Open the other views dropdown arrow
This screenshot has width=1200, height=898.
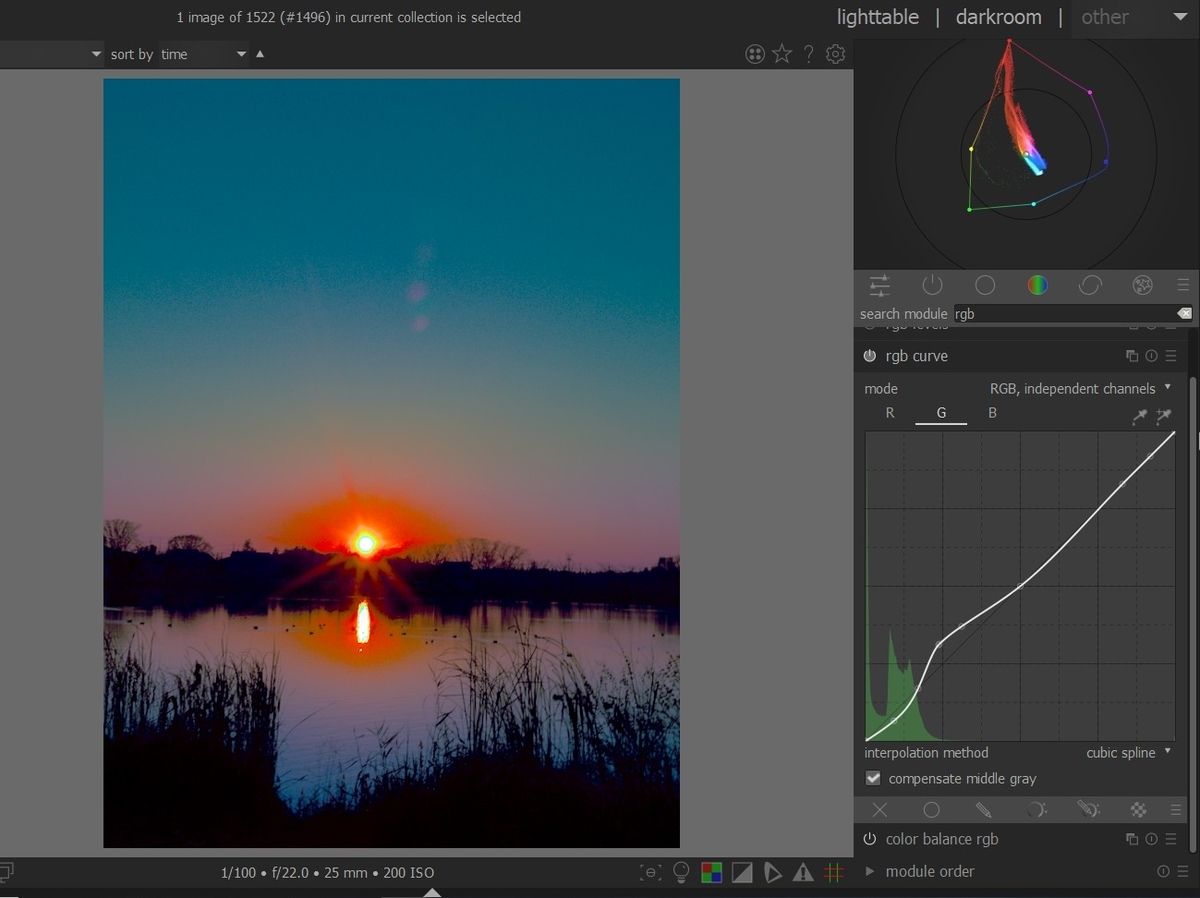pos(1180,17)
